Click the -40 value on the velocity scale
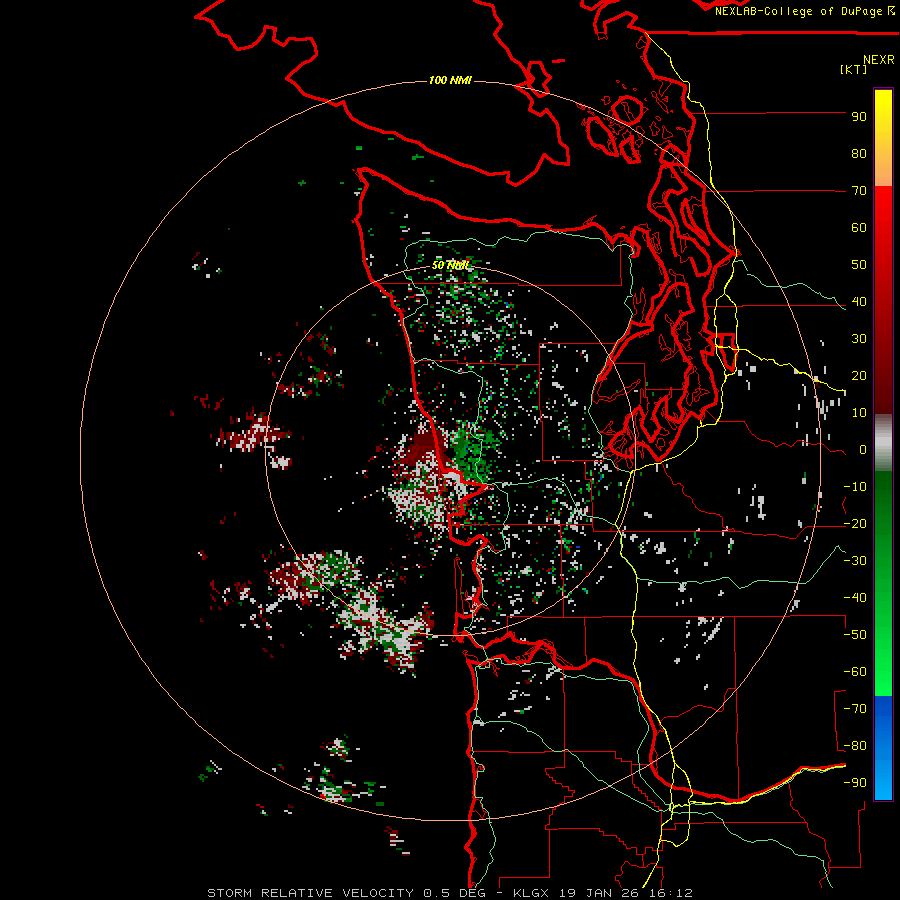Viewport: 900px width, 900px height. pos(855,598)
